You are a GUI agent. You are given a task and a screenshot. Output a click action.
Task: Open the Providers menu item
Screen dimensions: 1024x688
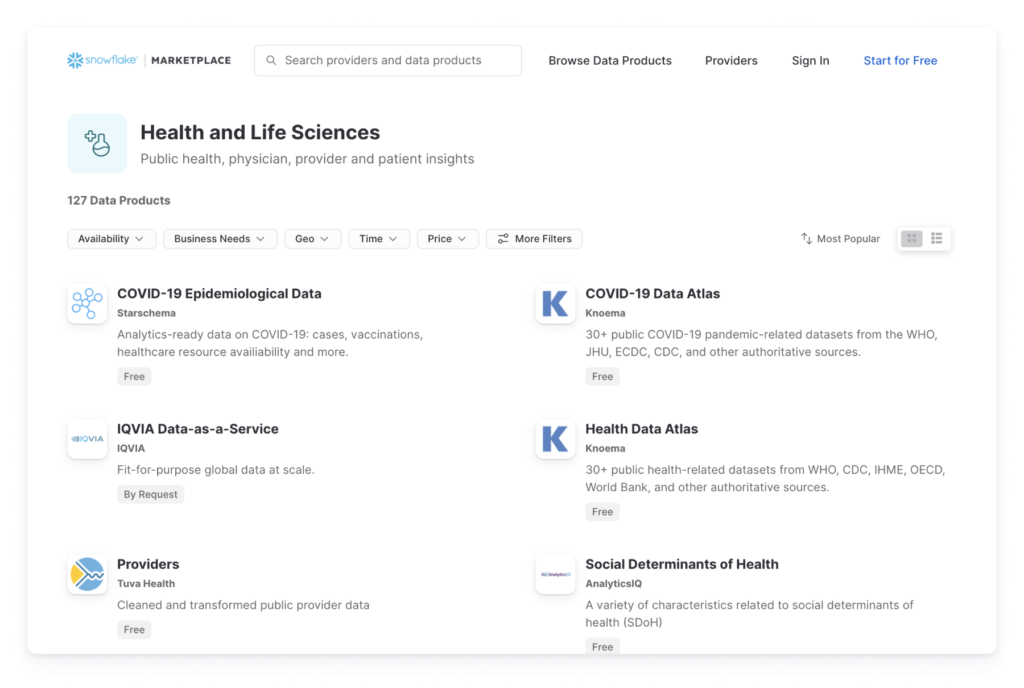pos(731,61)
